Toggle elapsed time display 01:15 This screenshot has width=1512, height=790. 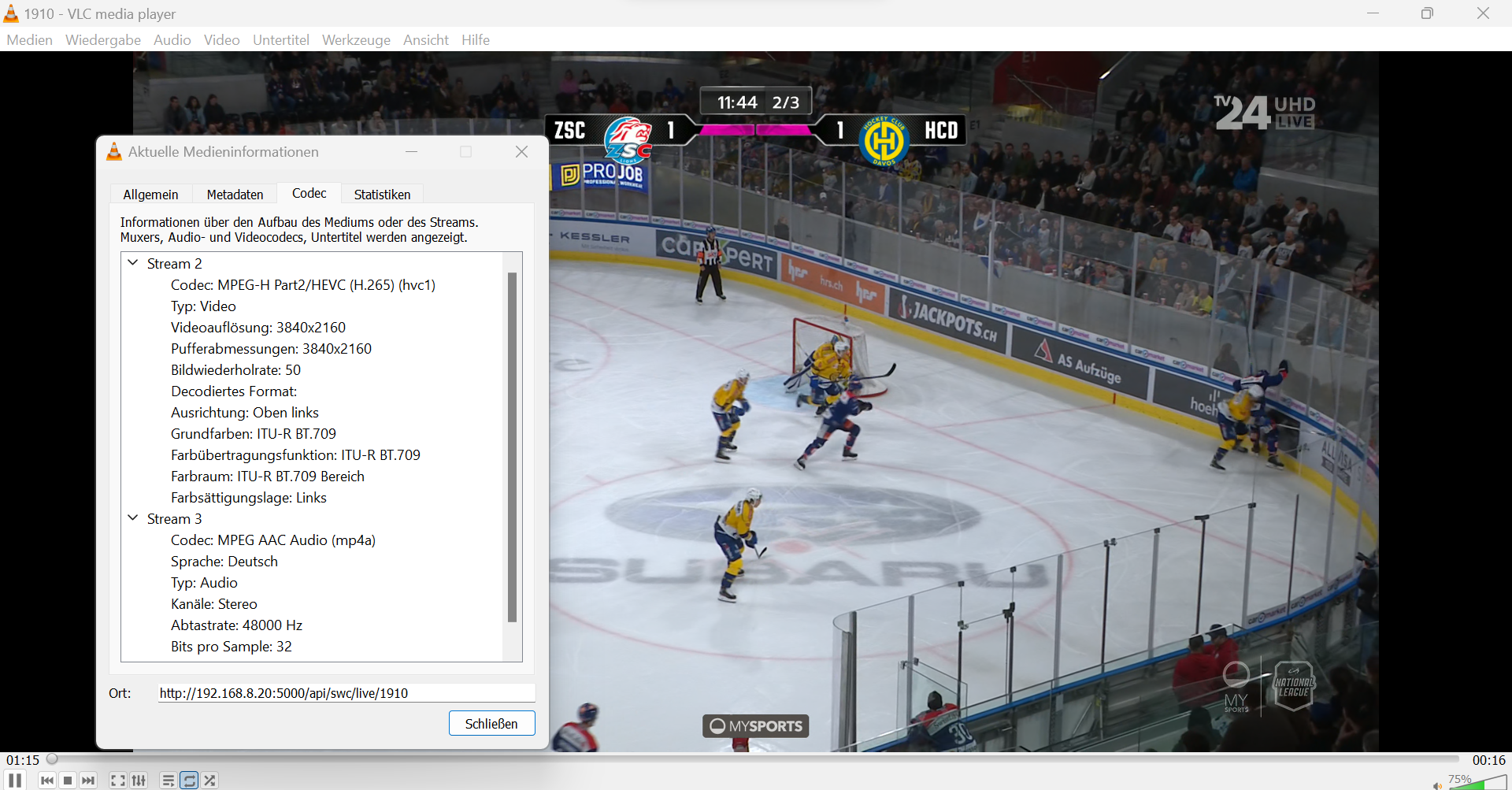(23, 760)
